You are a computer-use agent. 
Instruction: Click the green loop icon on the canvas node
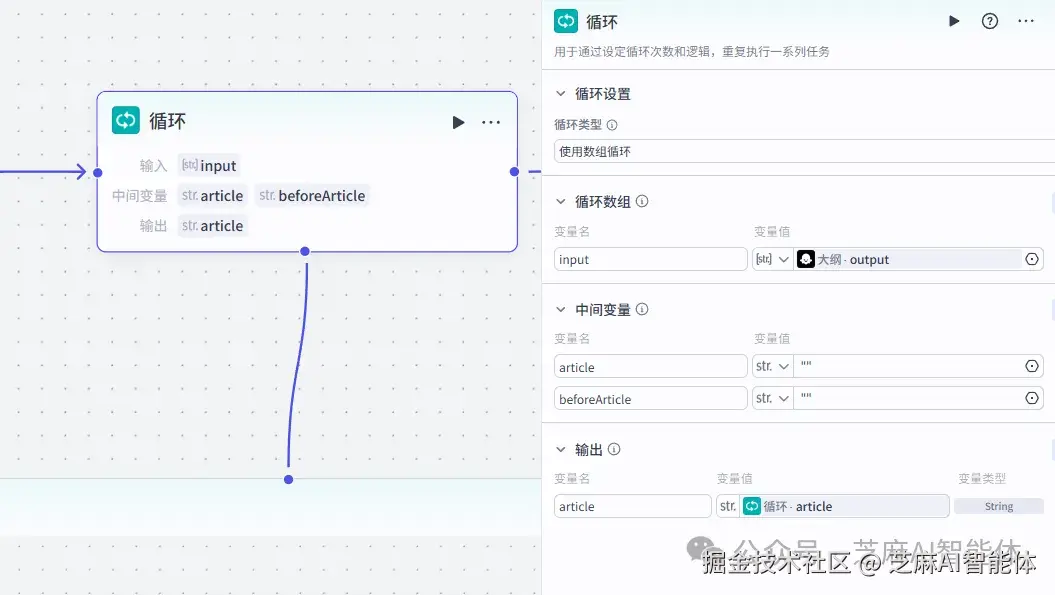point(125,120)
